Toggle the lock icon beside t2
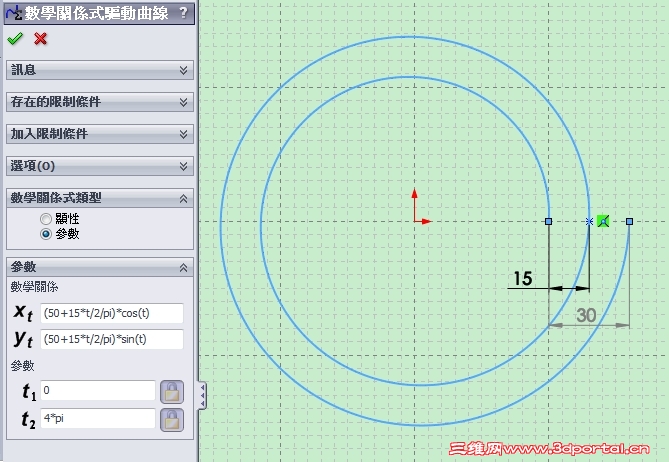Viewport: 669px width, 462px height. 172,420
